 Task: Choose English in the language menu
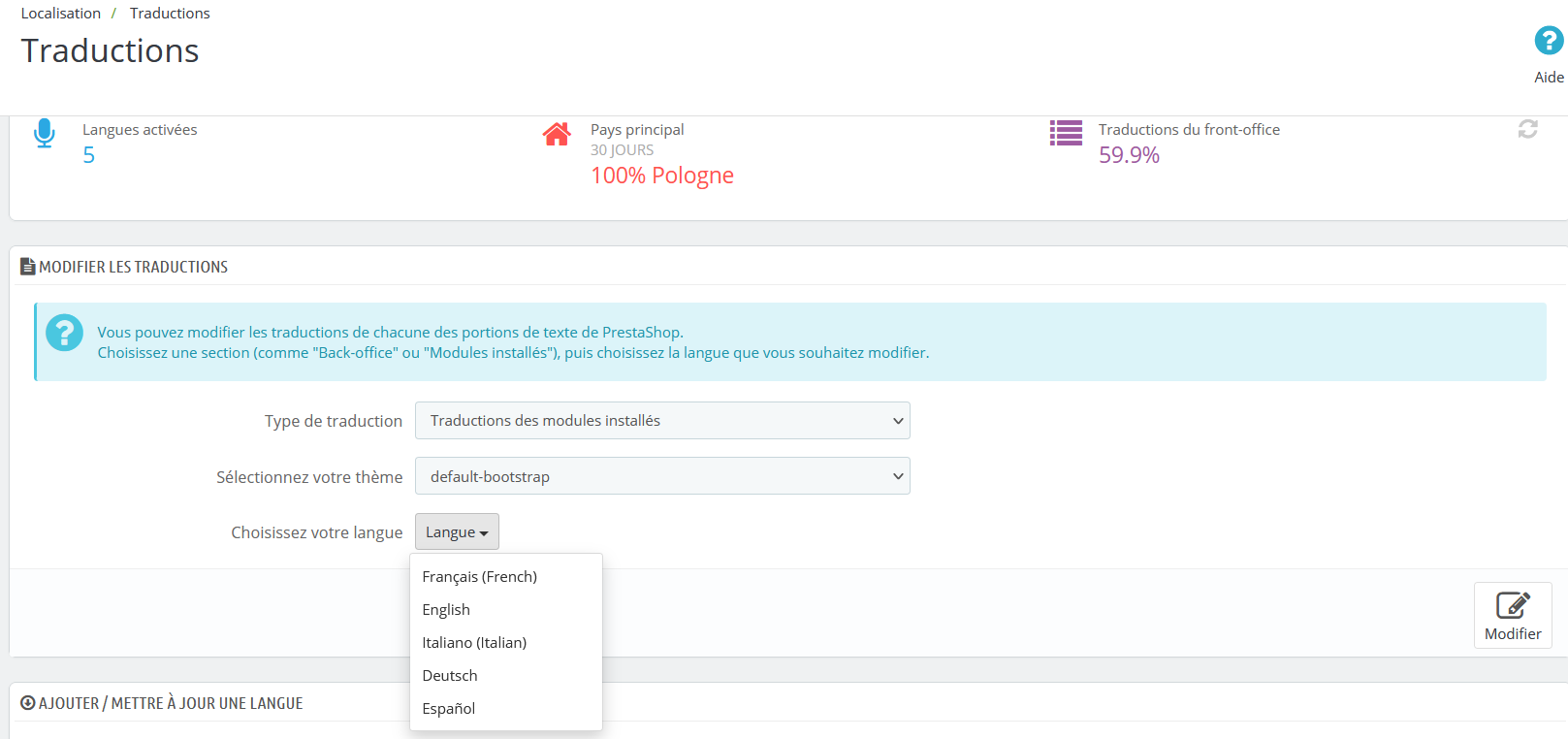(446, 610)
